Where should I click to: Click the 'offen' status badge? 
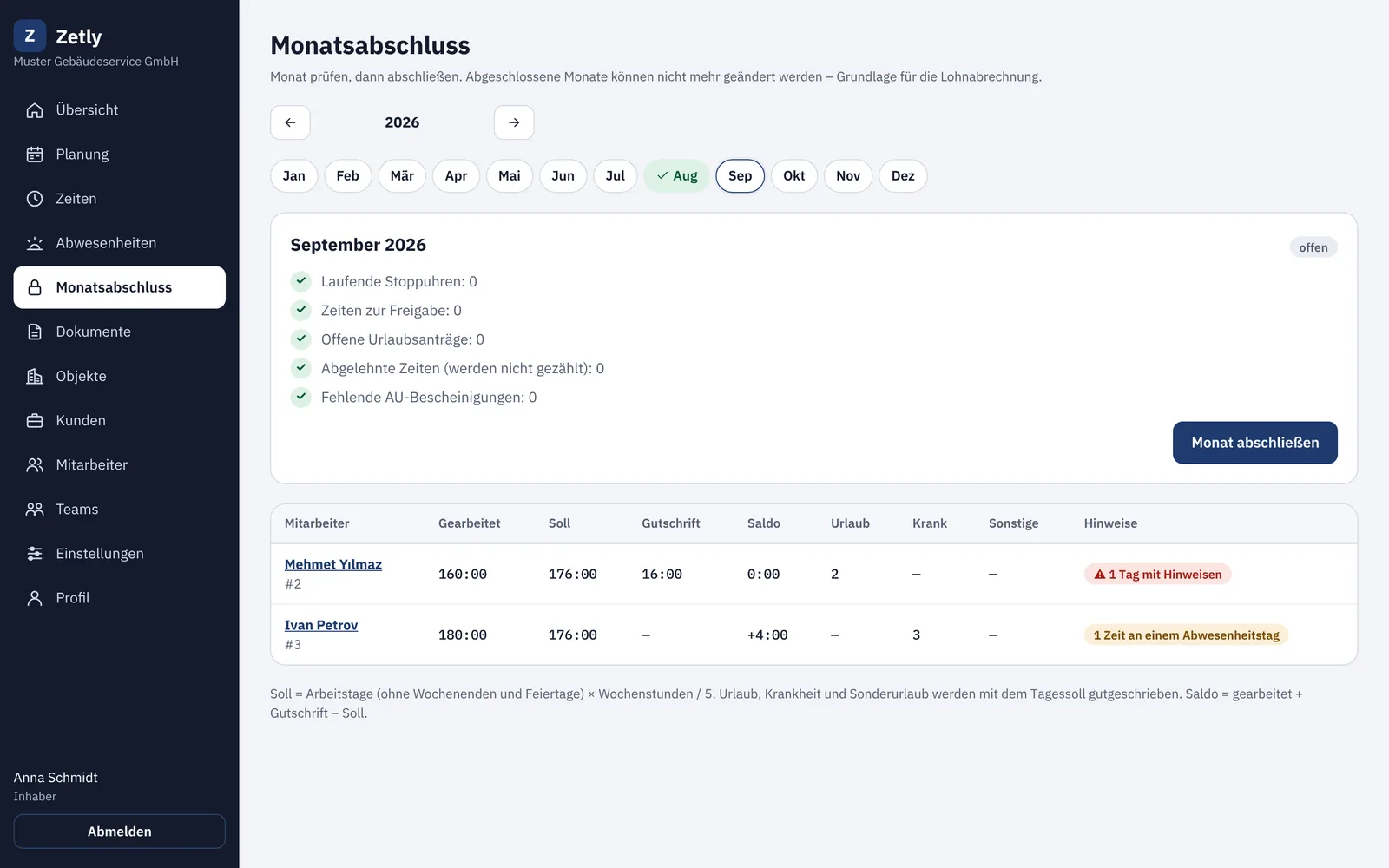tap(1313, 247)
